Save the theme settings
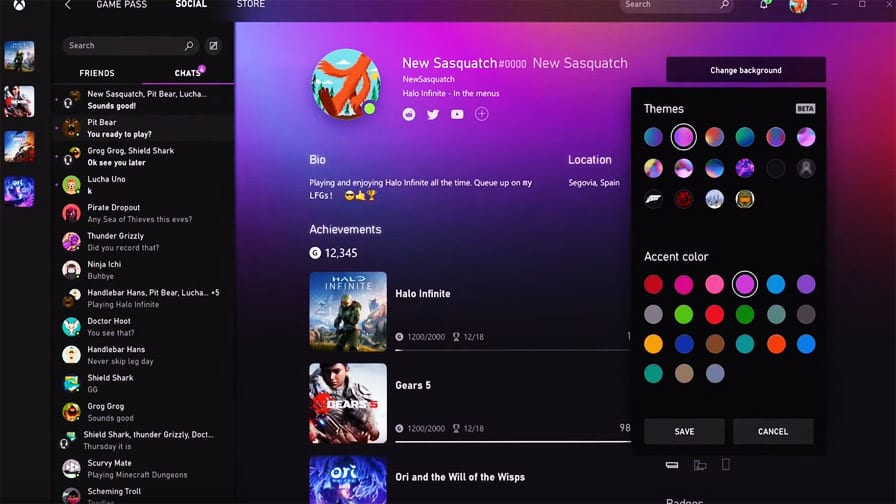 click(684, 431)
